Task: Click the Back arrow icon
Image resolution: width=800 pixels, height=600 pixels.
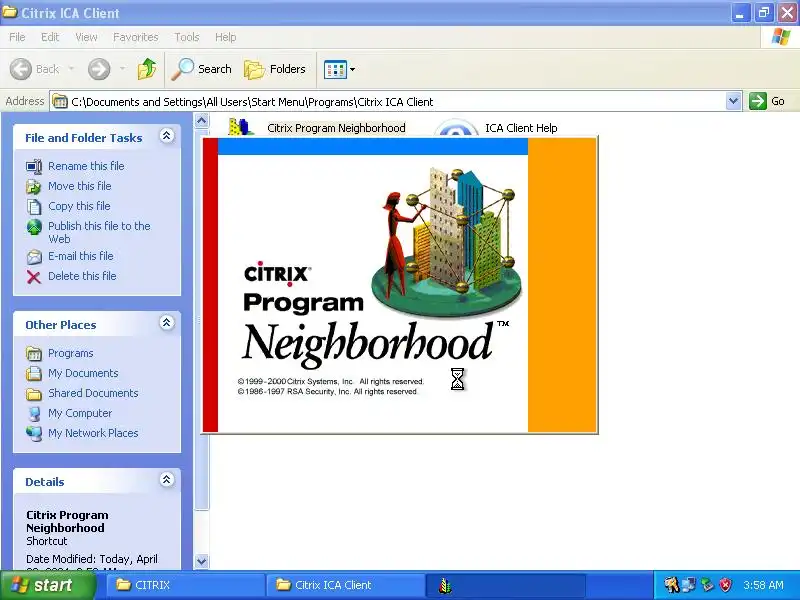Action: click(21, 69)
